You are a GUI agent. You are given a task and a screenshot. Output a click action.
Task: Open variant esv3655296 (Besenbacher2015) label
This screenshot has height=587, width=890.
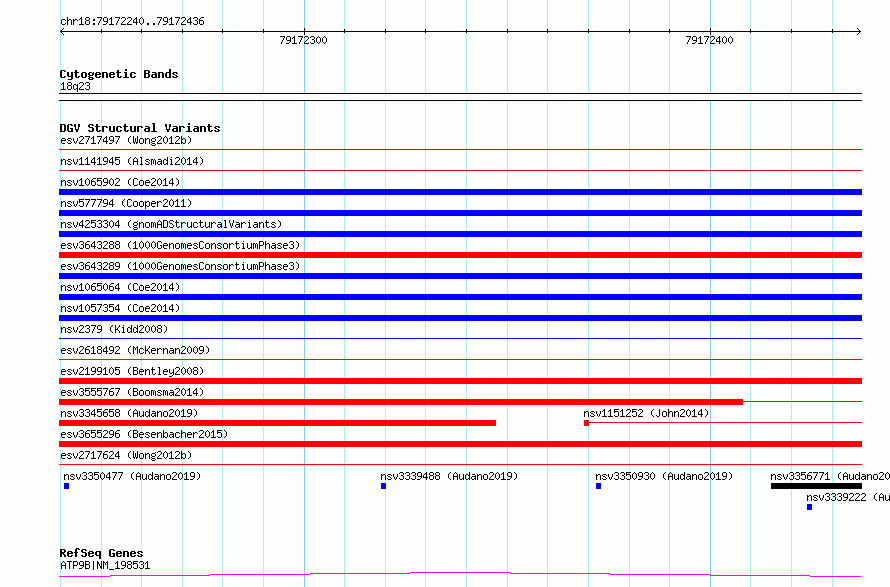[144, 434]
